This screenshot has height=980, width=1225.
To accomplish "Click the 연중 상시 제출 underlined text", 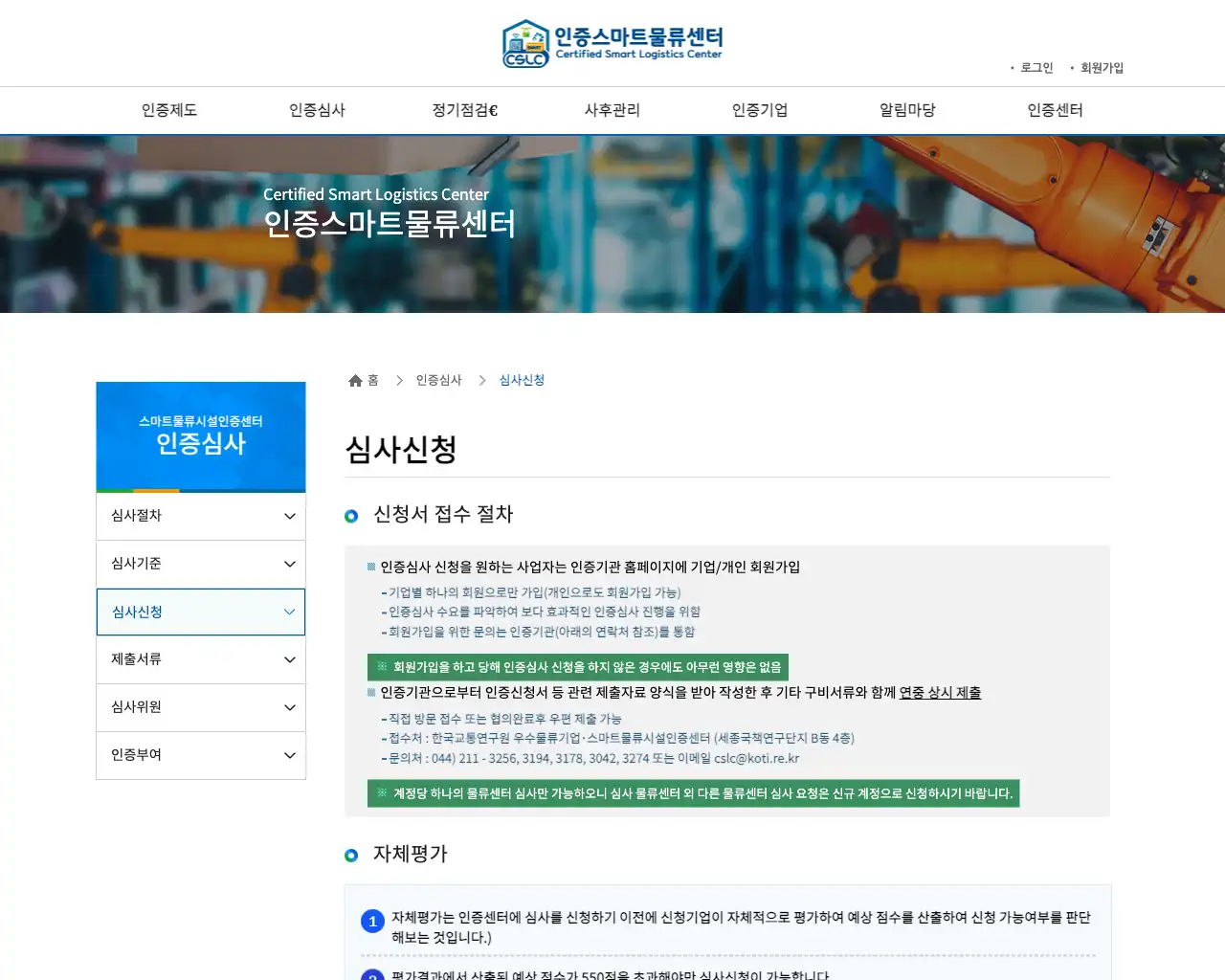I will (940, 692).
